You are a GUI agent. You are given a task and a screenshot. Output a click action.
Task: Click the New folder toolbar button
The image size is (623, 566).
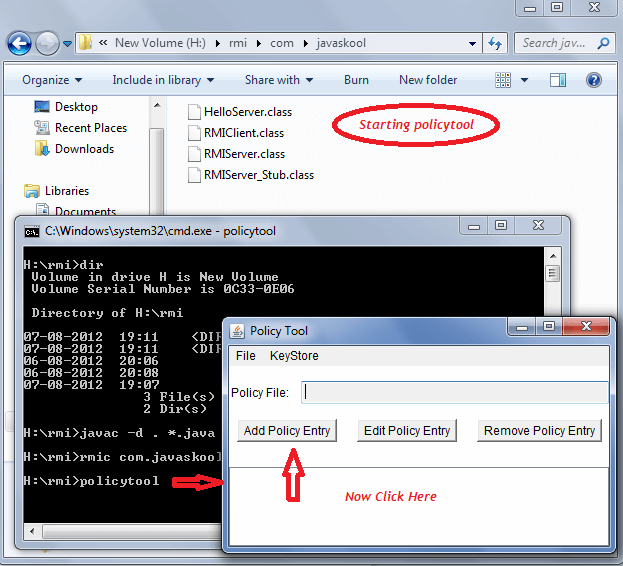point(428,80)
